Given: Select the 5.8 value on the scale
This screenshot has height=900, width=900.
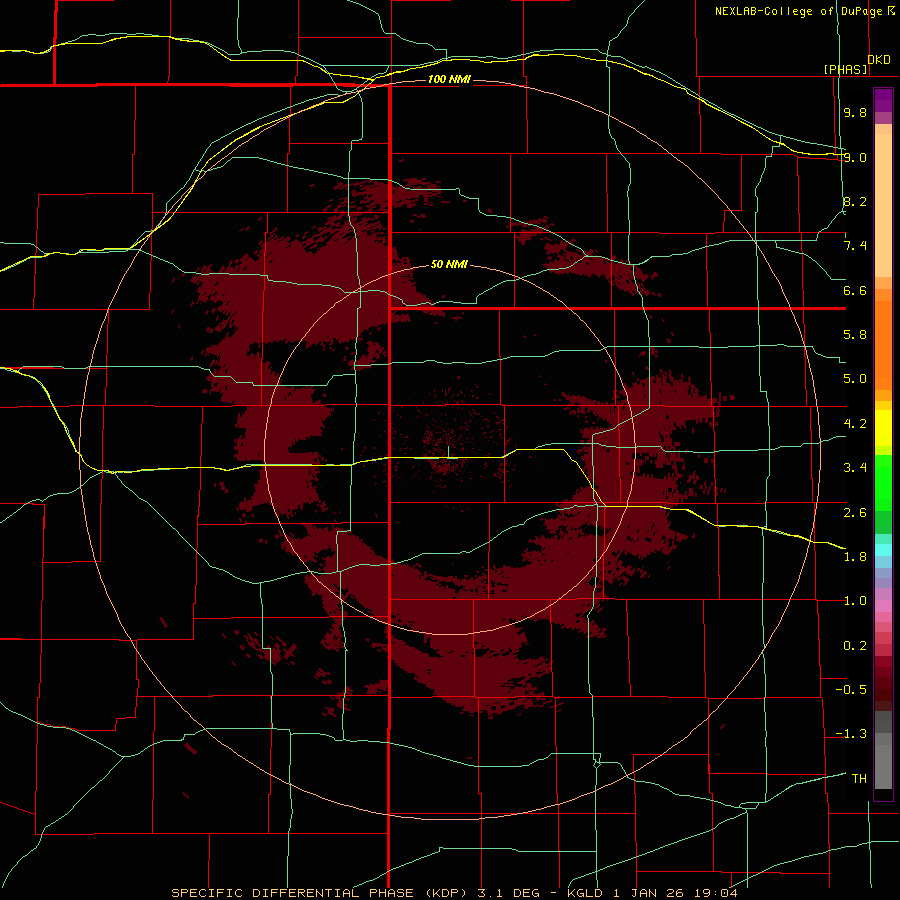Looking at the screenshot, I should click(x=855, y=335).
